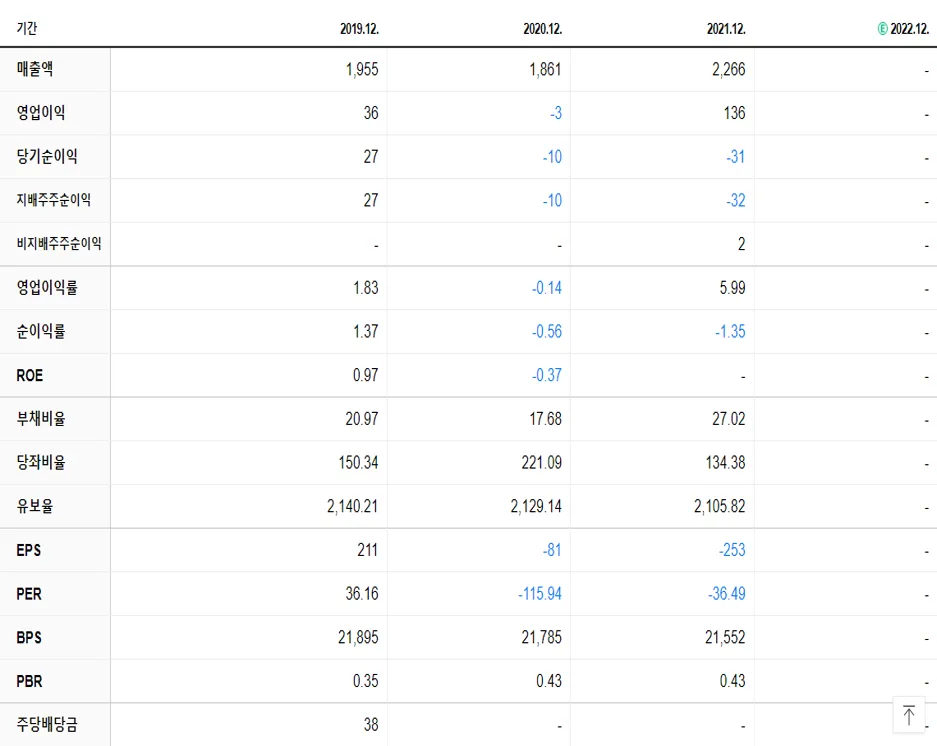Click the ROE value 0.97
The height and width of the screenshot is (746, 937).
click(365, 375)
